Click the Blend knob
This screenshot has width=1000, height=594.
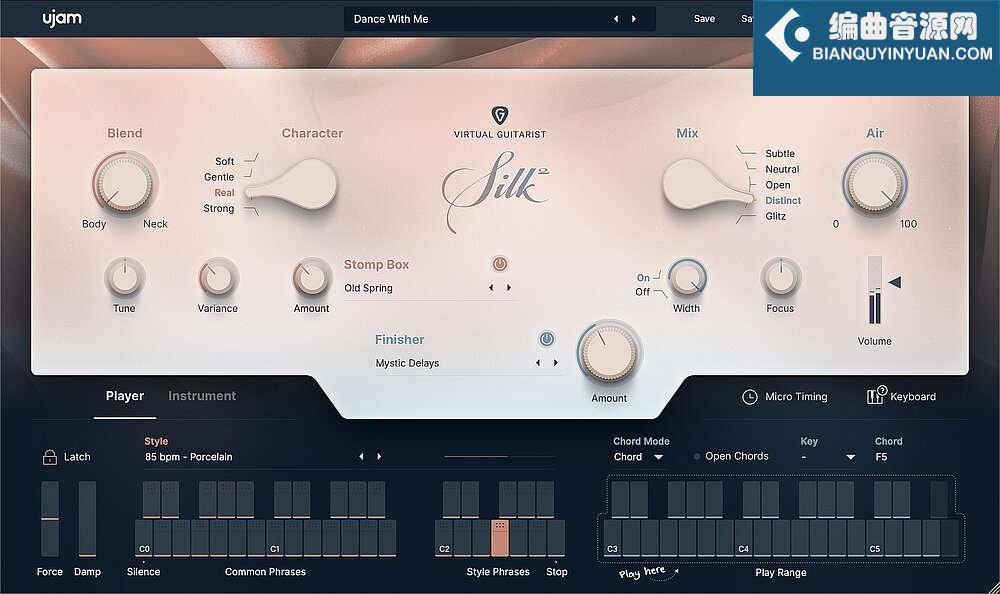124,183
